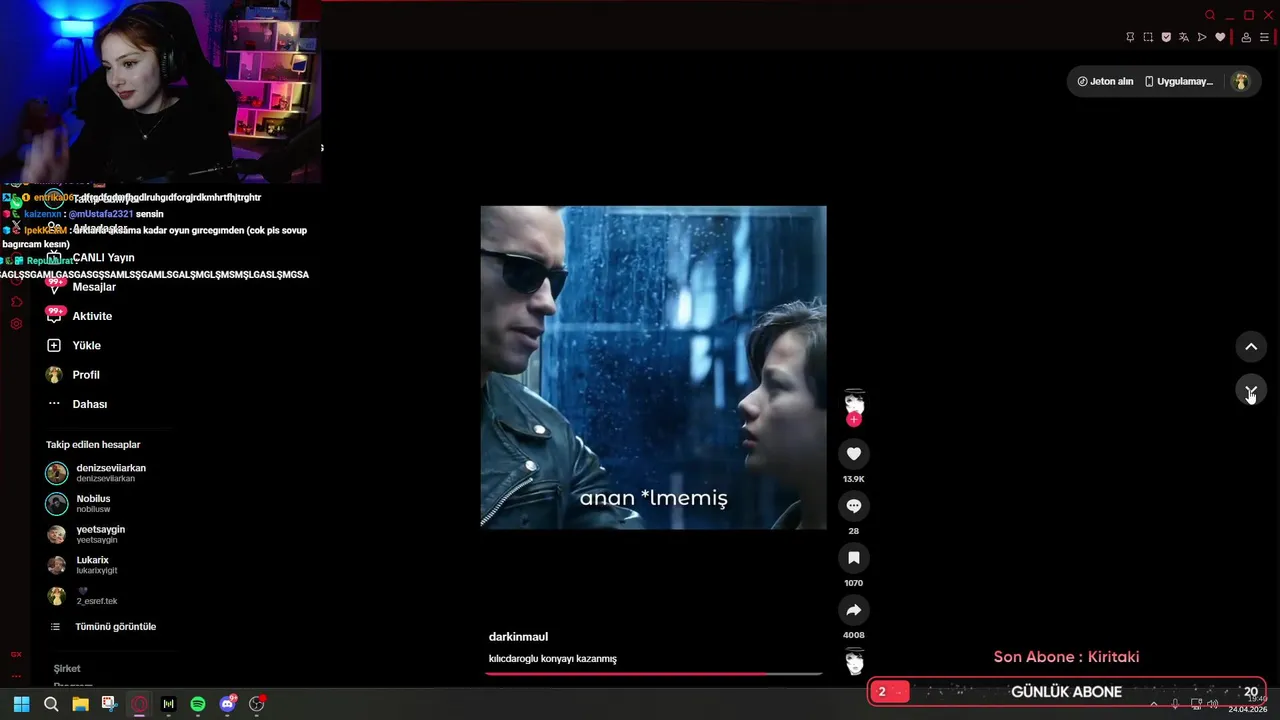Click the translate page icon

coord(1184,37)
